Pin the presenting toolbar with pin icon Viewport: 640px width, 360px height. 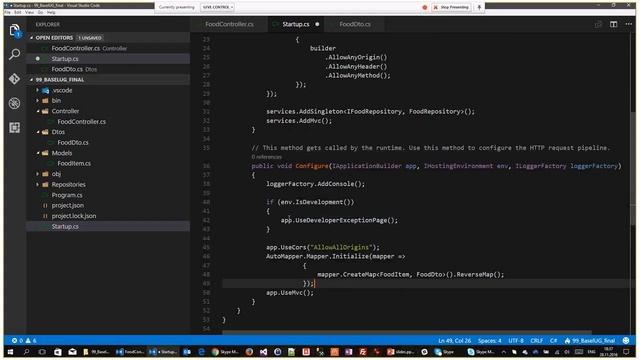pos(479,7)
